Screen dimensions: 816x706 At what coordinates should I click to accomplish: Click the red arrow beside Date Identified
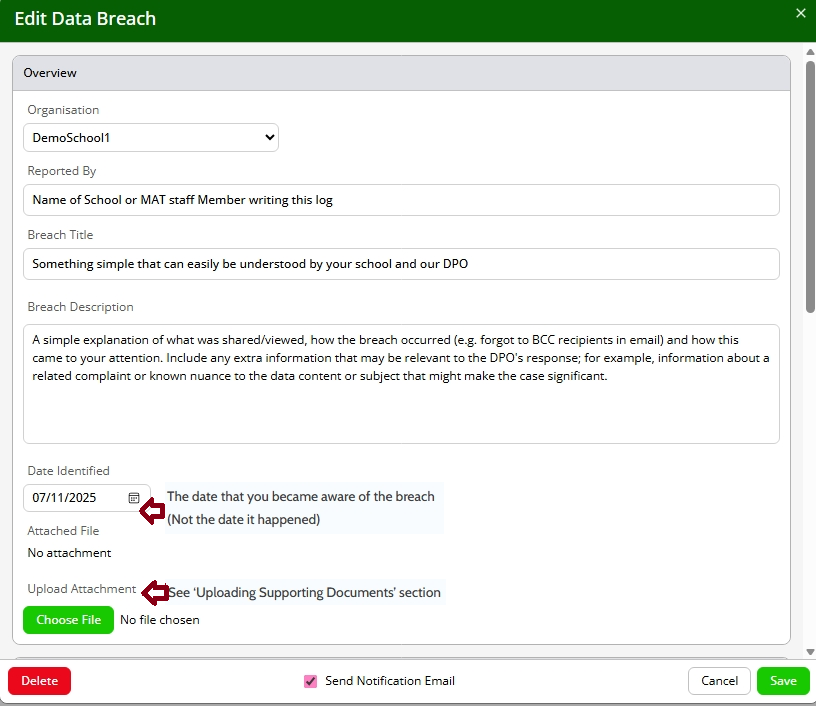point(152,512)
